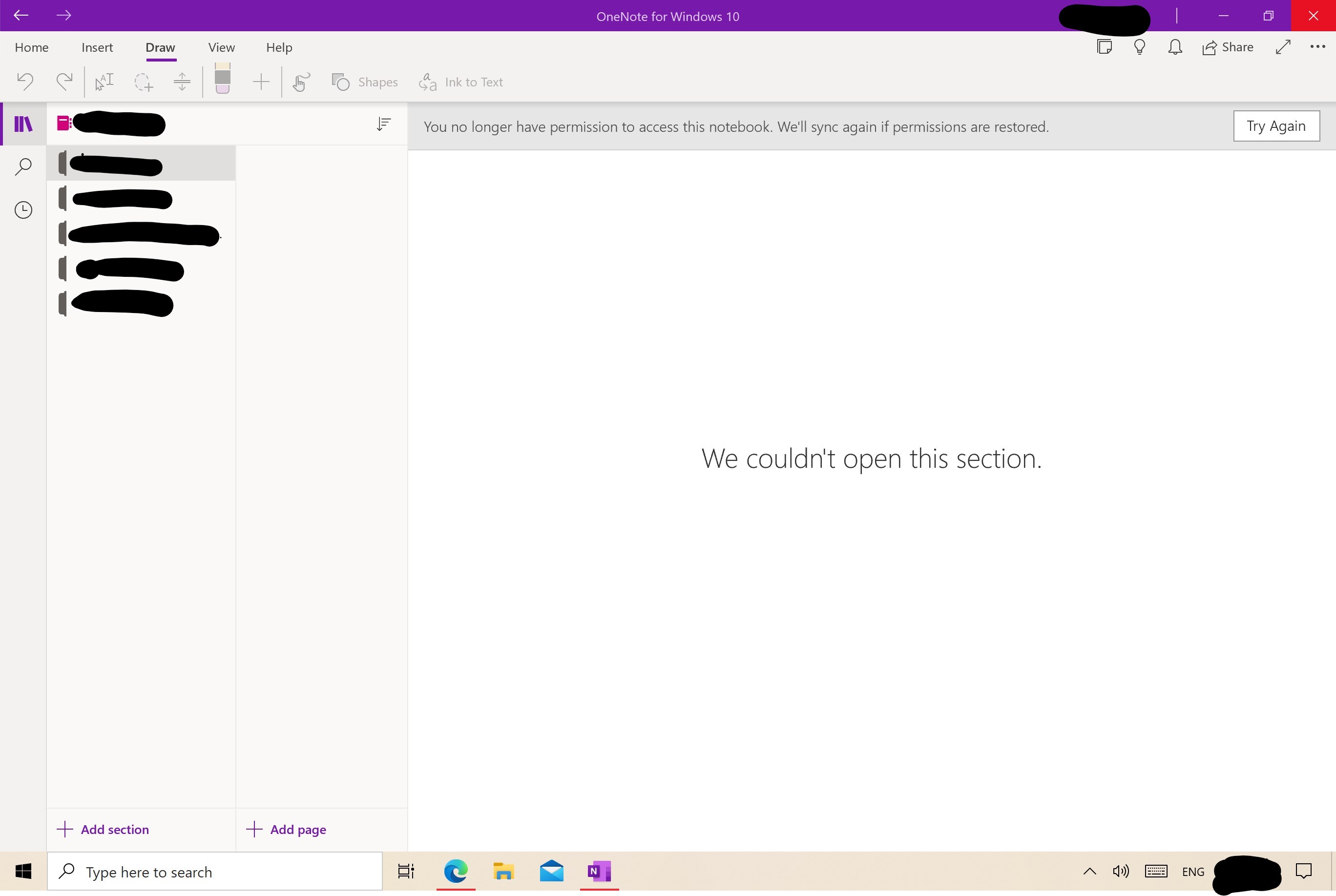Click the Try Again button
The width and height of the screenshot is (1336, 896).
click(1276, 125)
